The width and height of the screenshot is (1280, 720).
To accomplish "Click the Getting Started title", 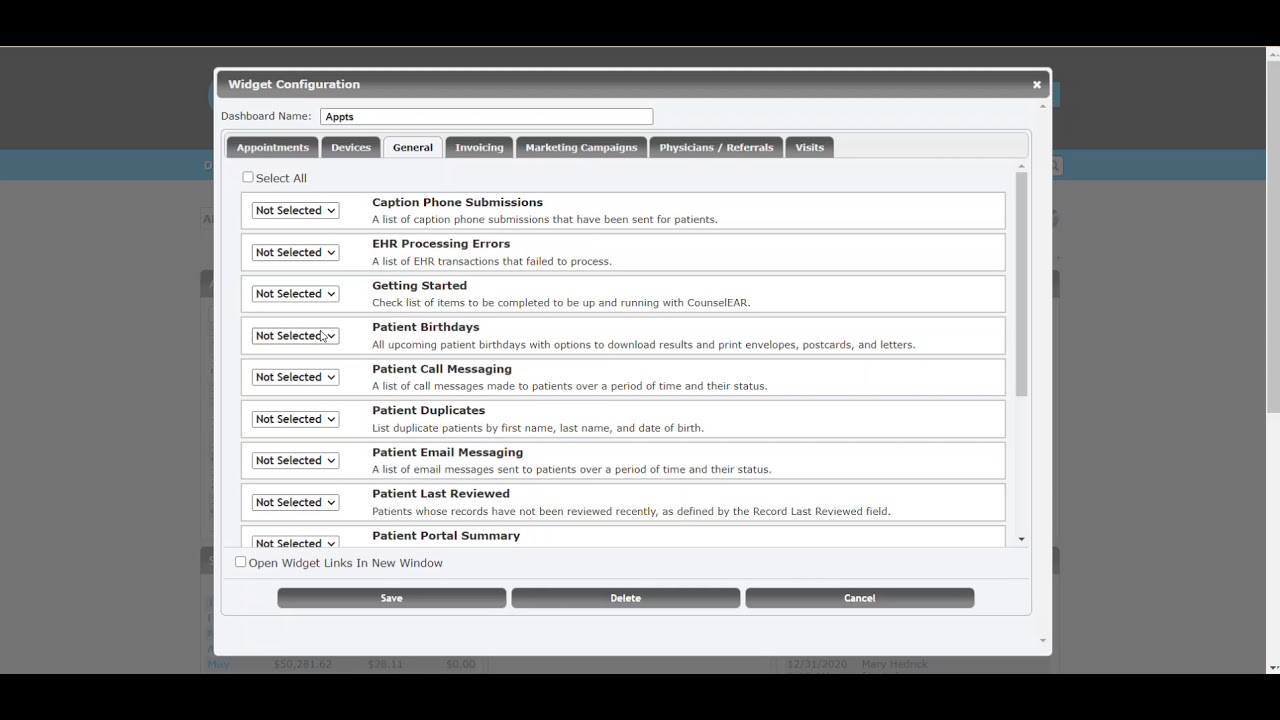I will [419, 286].
